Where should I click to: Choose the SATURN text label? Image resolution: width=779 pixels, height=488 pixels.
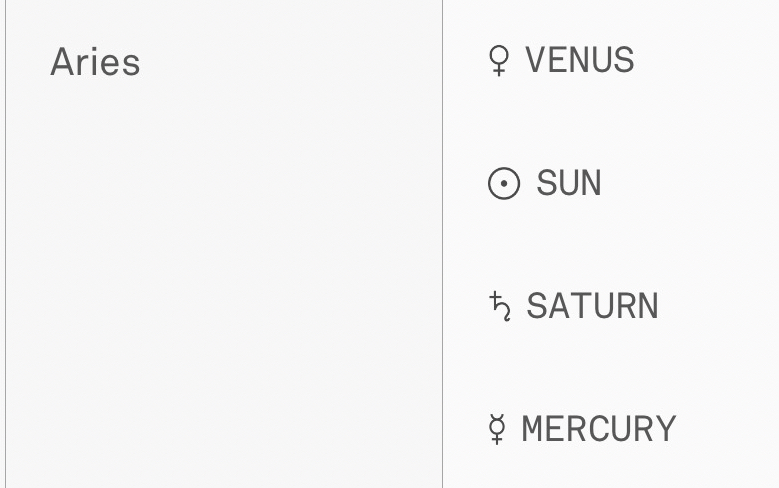pos(592,306)
